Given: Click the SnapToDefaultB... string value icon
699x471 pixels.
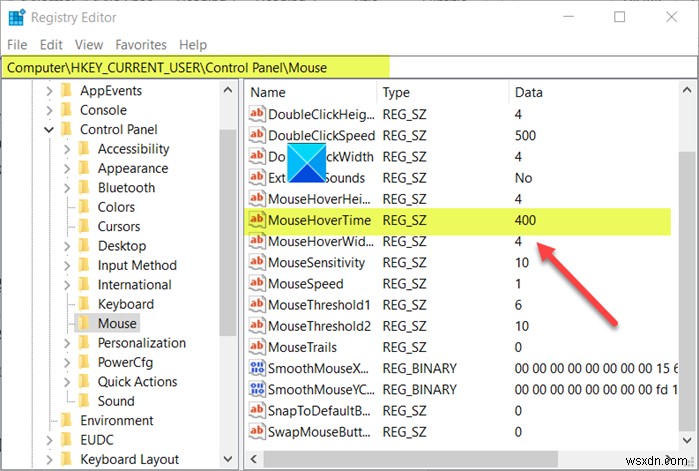Looking at the screenshot, I should point(257,410).
